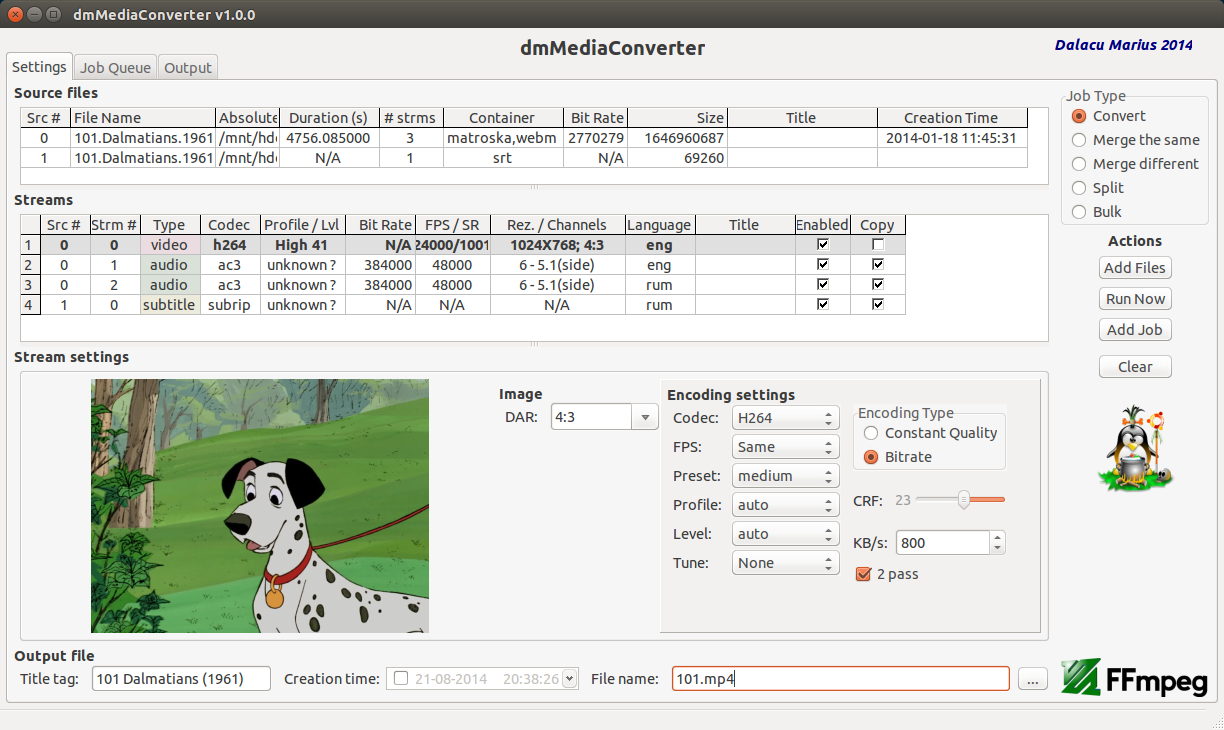Click the Add Job button
This screenshot has height=730, width=1224.
(1135, 330)
